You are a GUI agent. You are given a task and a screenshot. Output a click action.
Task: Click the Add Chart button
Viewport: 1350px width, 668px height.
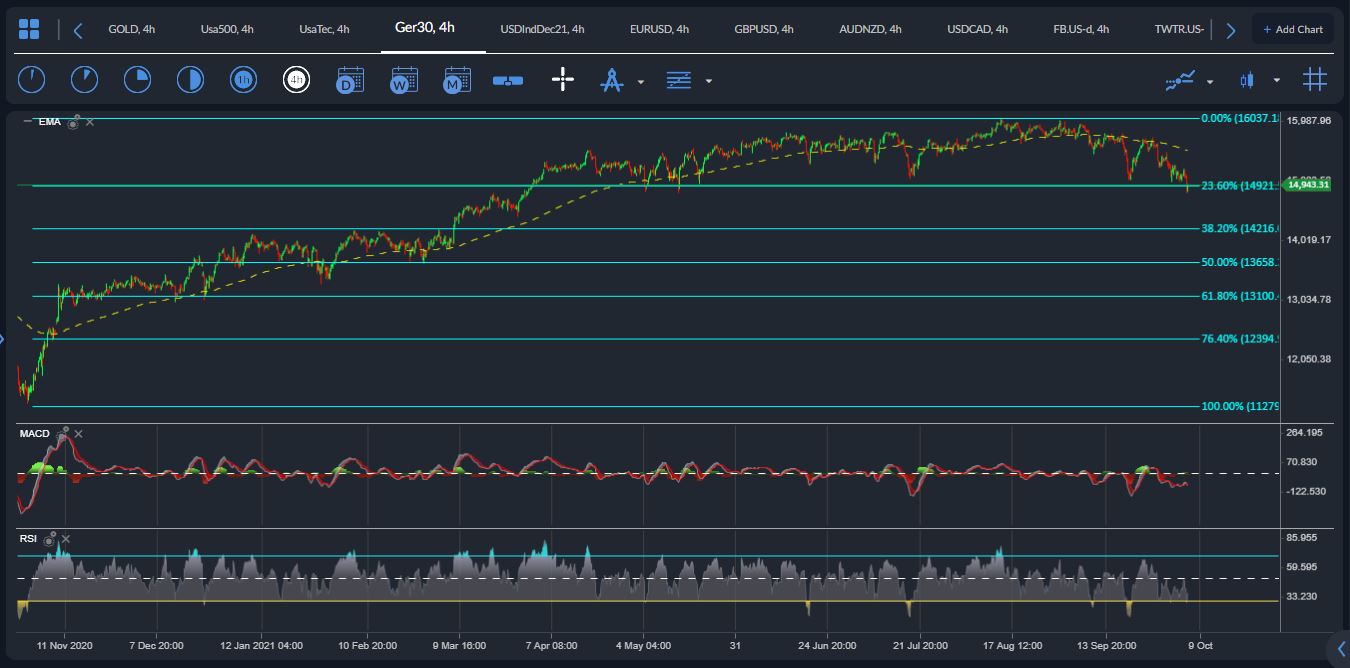click(x=1292, y=29)
